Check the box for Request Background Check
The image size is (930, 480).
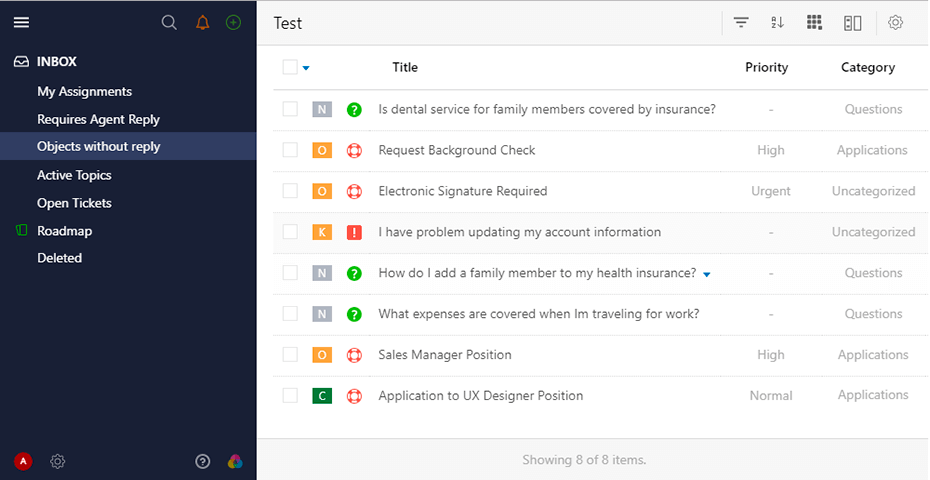290,150
